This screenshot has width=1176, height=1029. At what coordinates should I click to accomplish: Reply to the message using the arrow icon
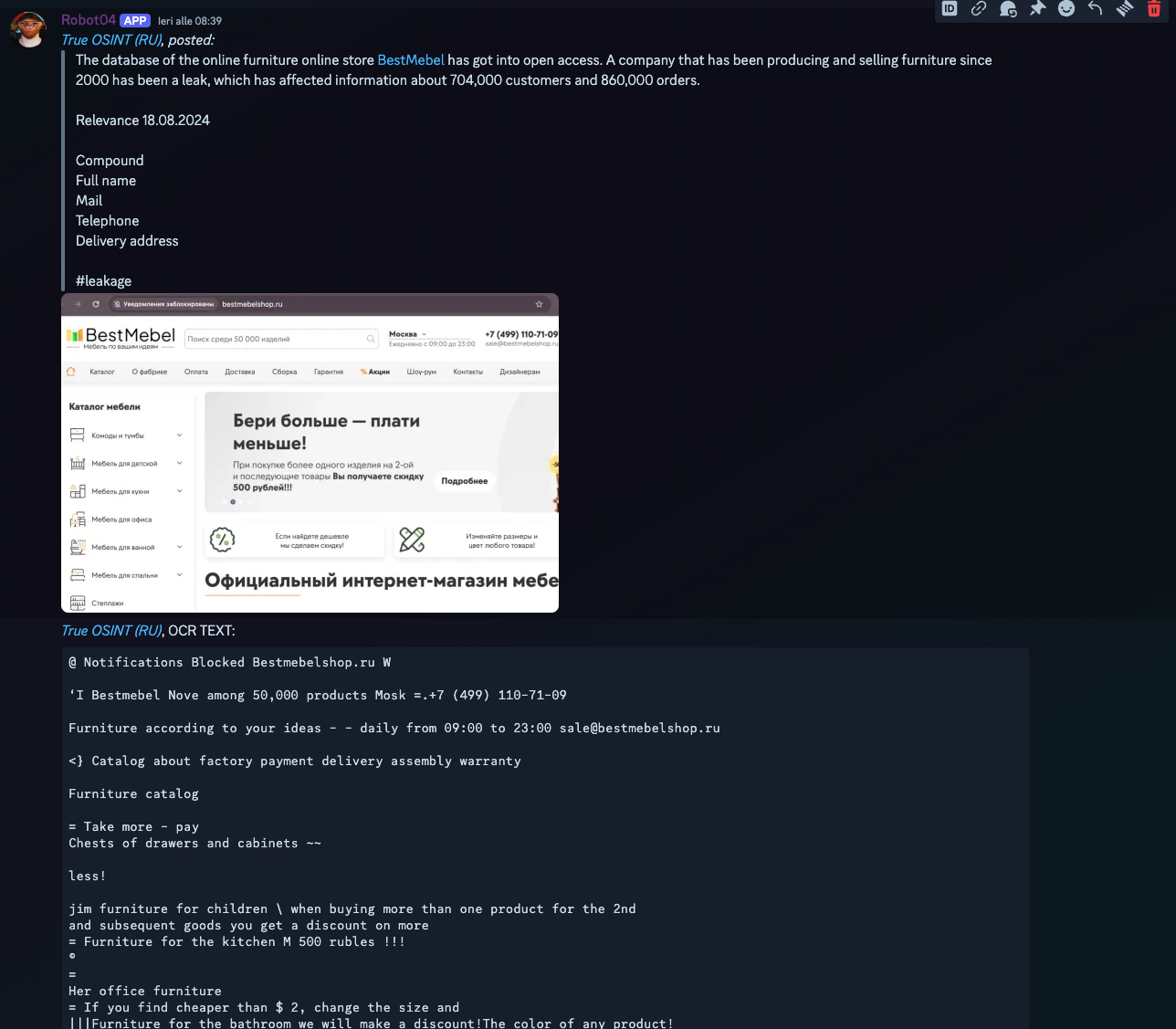(1096, 8)
